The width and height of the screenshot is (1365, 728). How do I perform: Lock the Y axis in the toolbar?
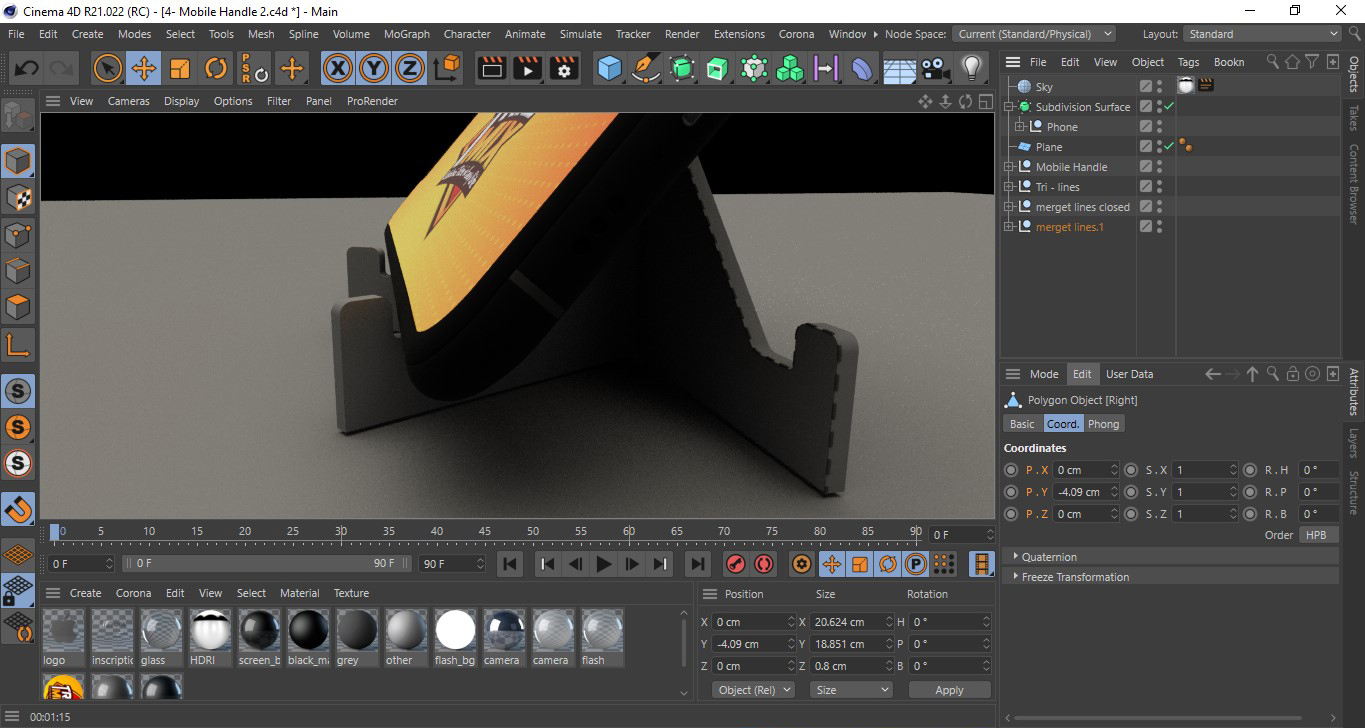coord(372,68)
